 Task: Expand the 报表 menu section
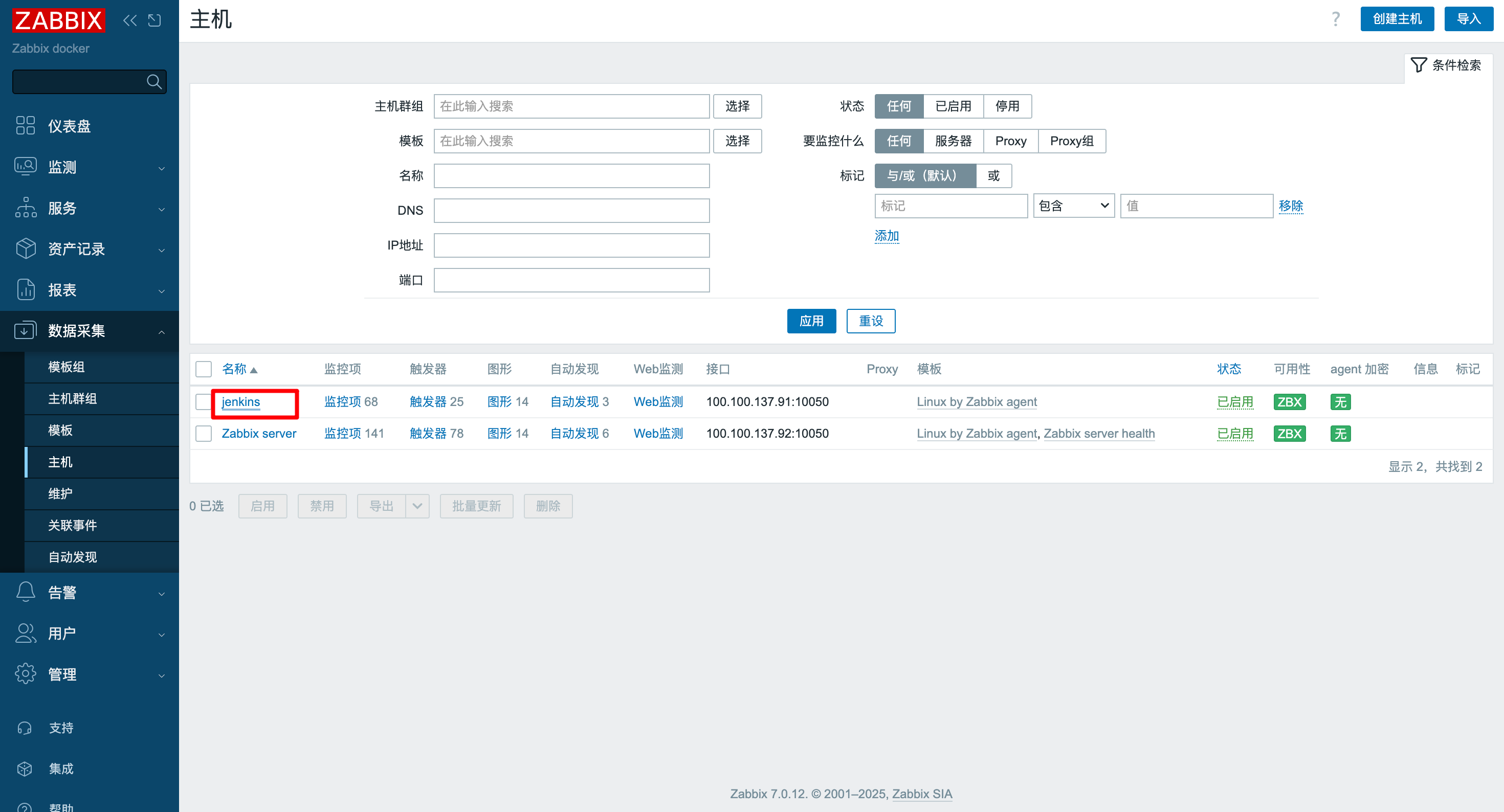162,291
